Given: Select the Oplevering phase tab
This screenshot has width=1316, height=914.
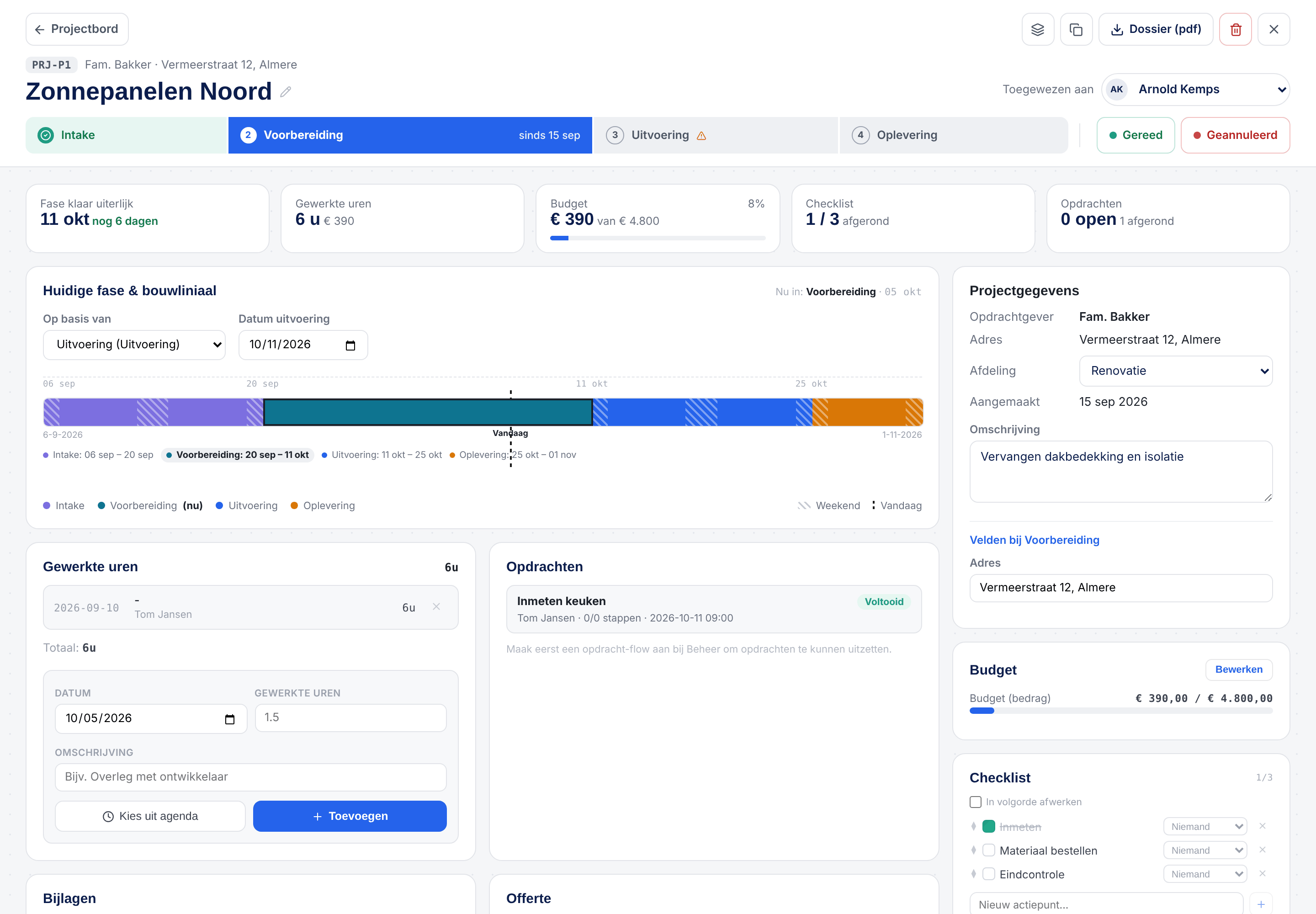Looking at the screenshot, I should tap(953, 135).
